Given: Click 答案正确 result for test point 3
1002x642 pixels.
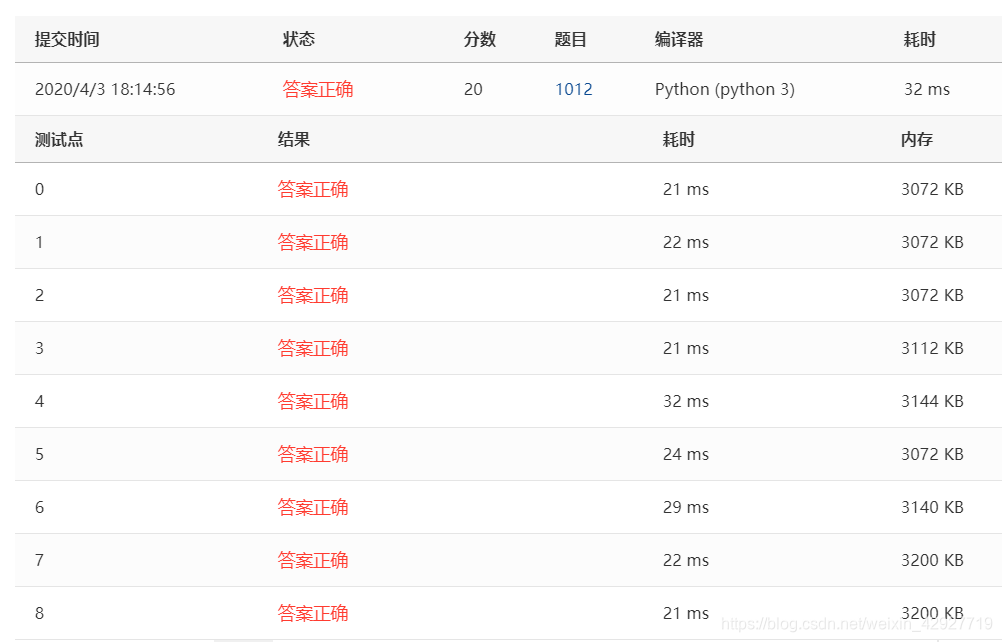Looking at the screenshot, I should (312, 348).
